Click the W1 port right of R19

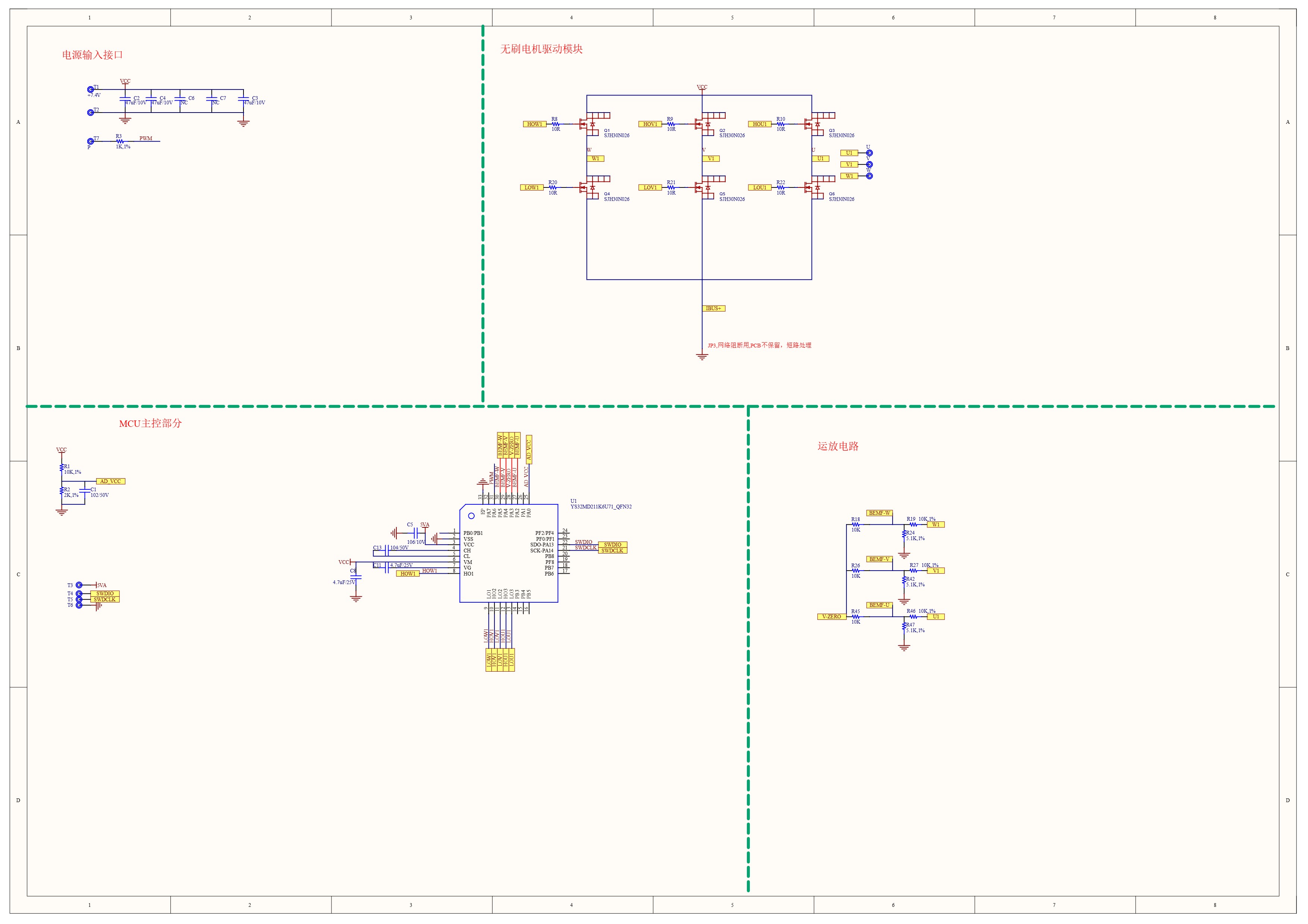[x=936, y=525]
